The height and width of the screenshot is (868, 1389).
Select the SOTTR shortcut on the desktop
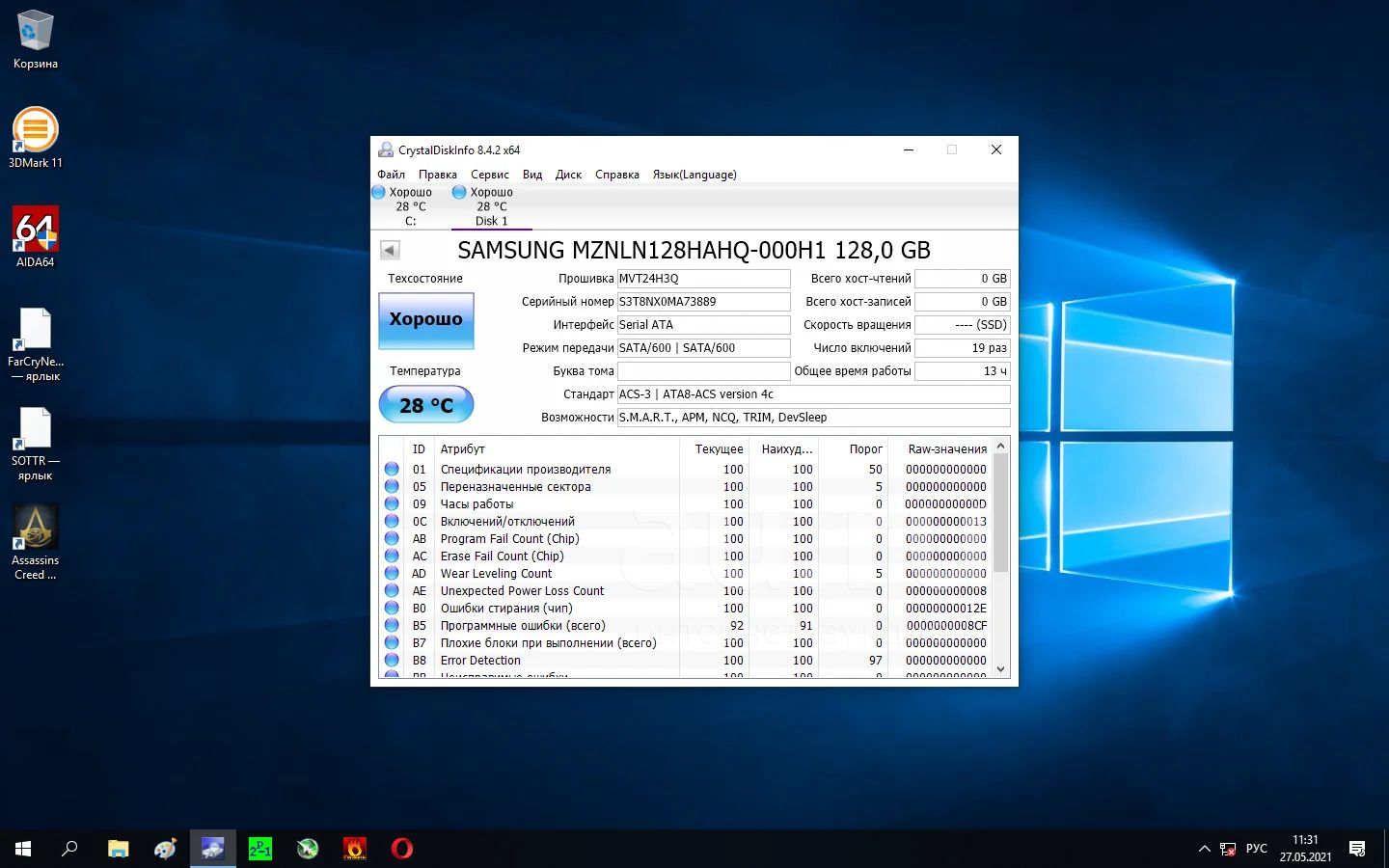pos(36,444)
